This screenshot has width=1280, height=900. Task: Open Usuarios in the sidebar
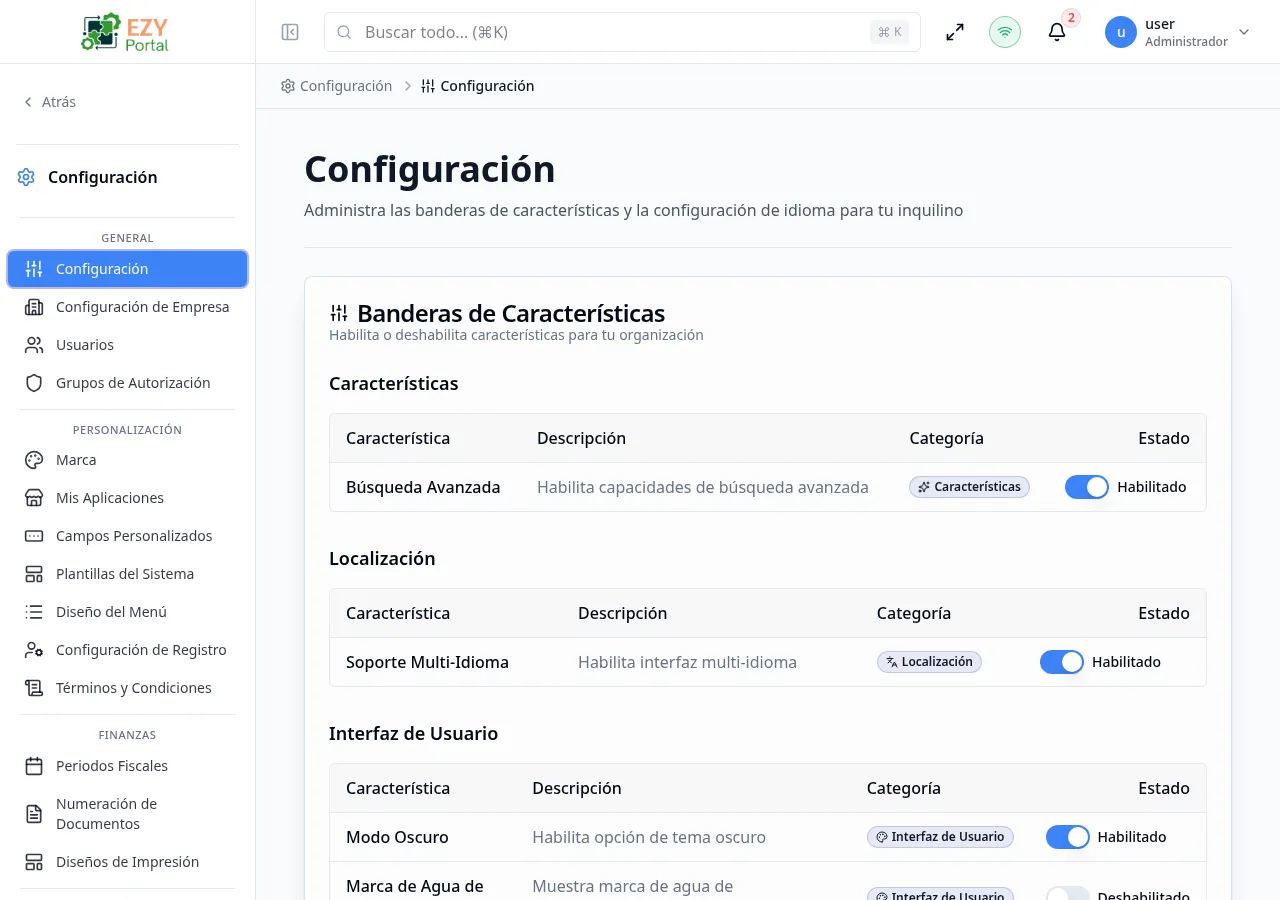coord(127,345)
